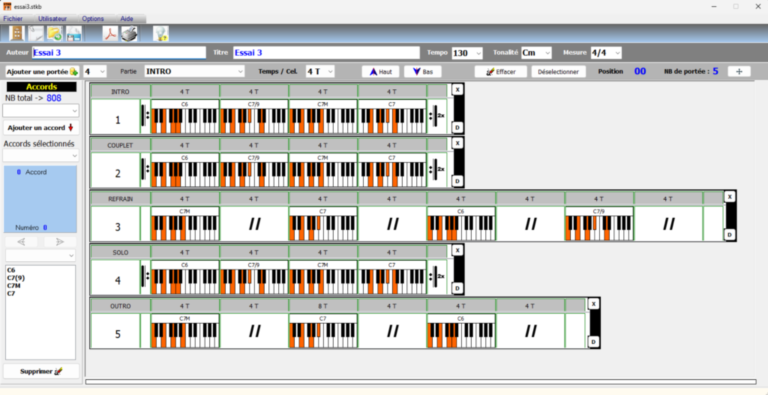Click the Bas button
Image resolution: width=768 pixels, height=395 pixels.
(423, 72)
